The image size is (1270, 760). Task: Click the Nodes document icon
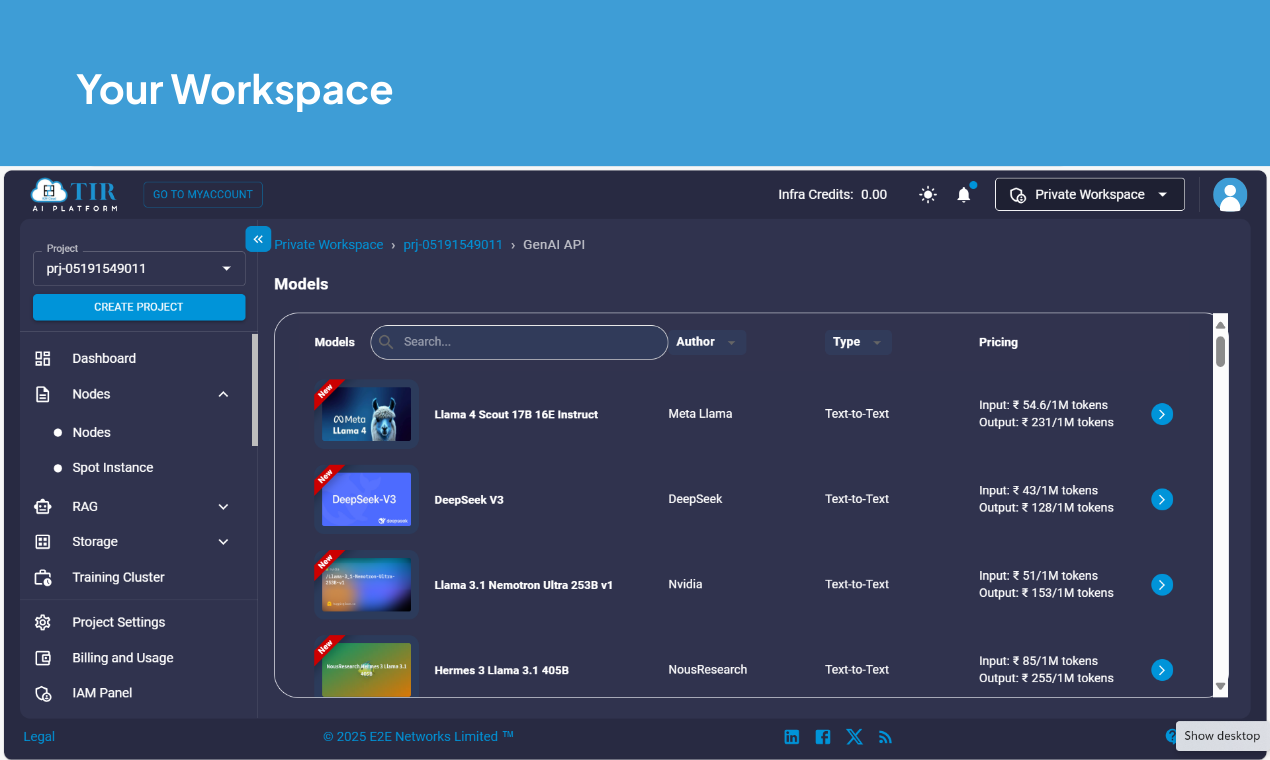click(43, 394)
